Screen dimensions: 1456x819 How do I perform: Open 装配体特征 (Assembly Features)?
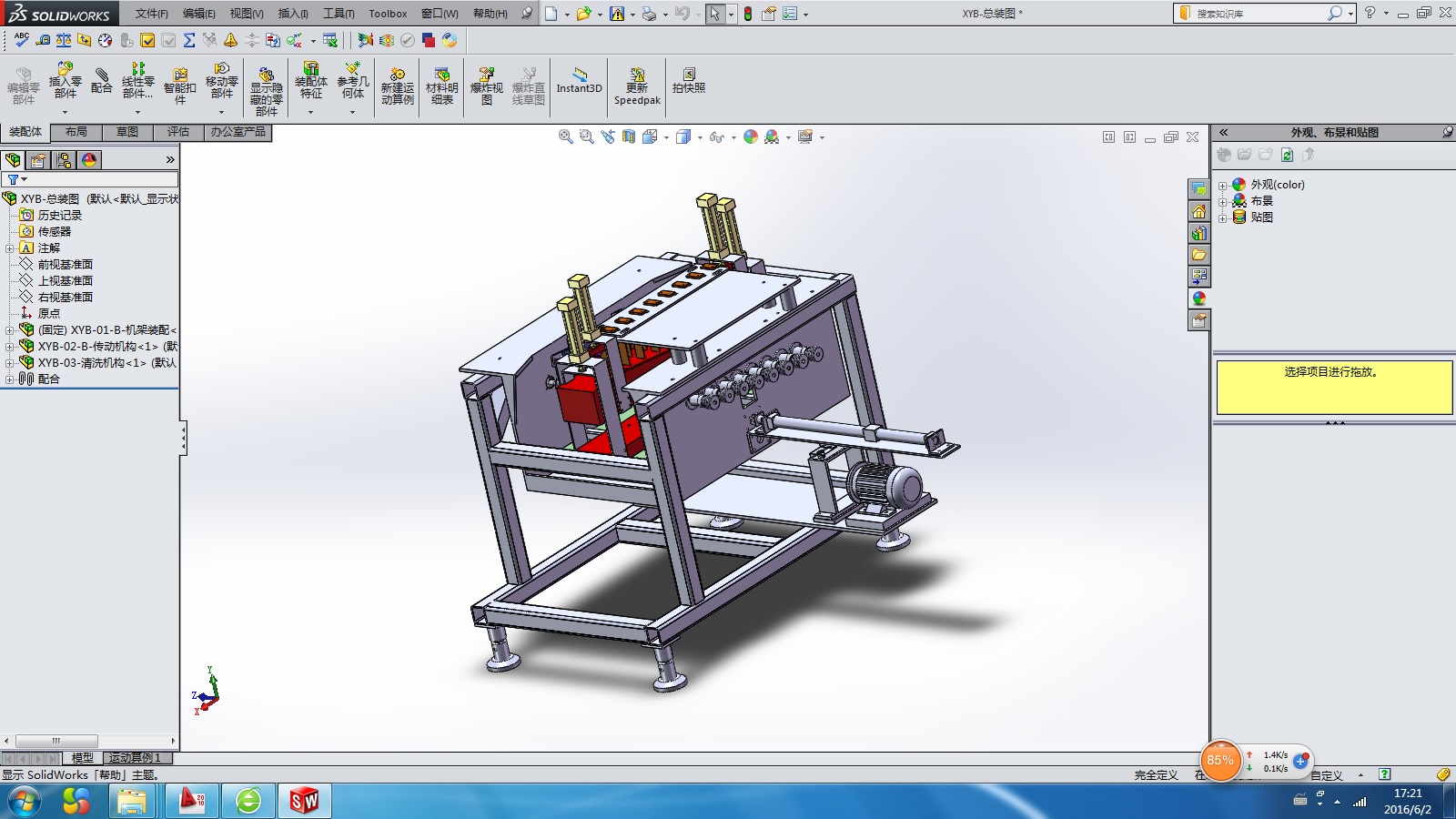click(311, 80)
